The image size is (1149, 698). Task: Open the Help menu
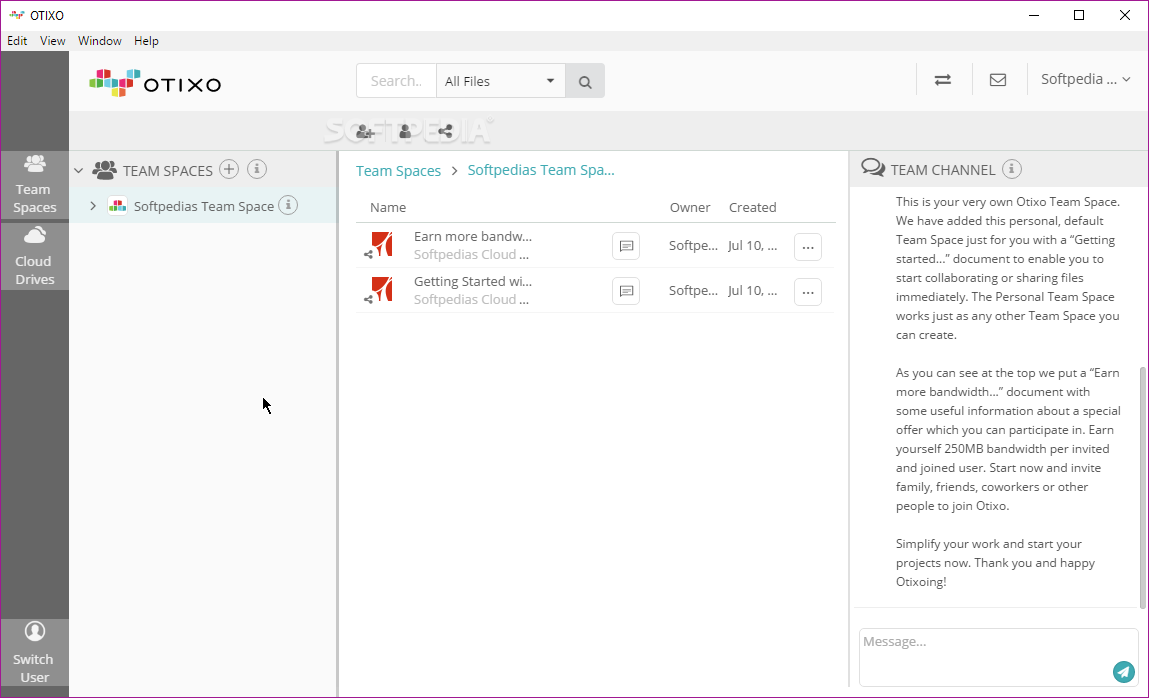pyautogui.click(x=146, y=41)
